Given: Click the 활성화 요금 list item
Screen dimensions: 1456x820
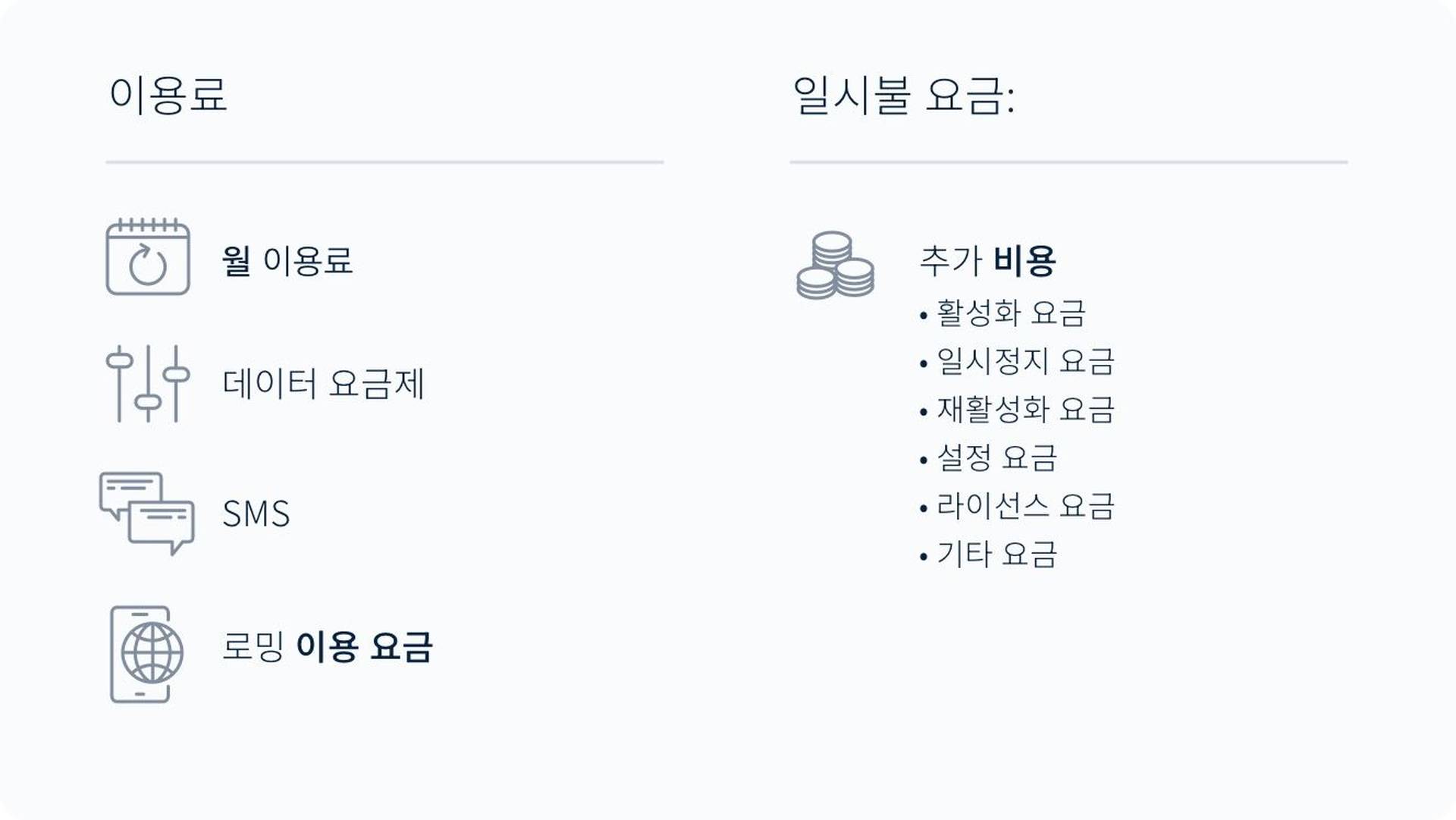Looking at the screenshot, I should click(1011, 313).
